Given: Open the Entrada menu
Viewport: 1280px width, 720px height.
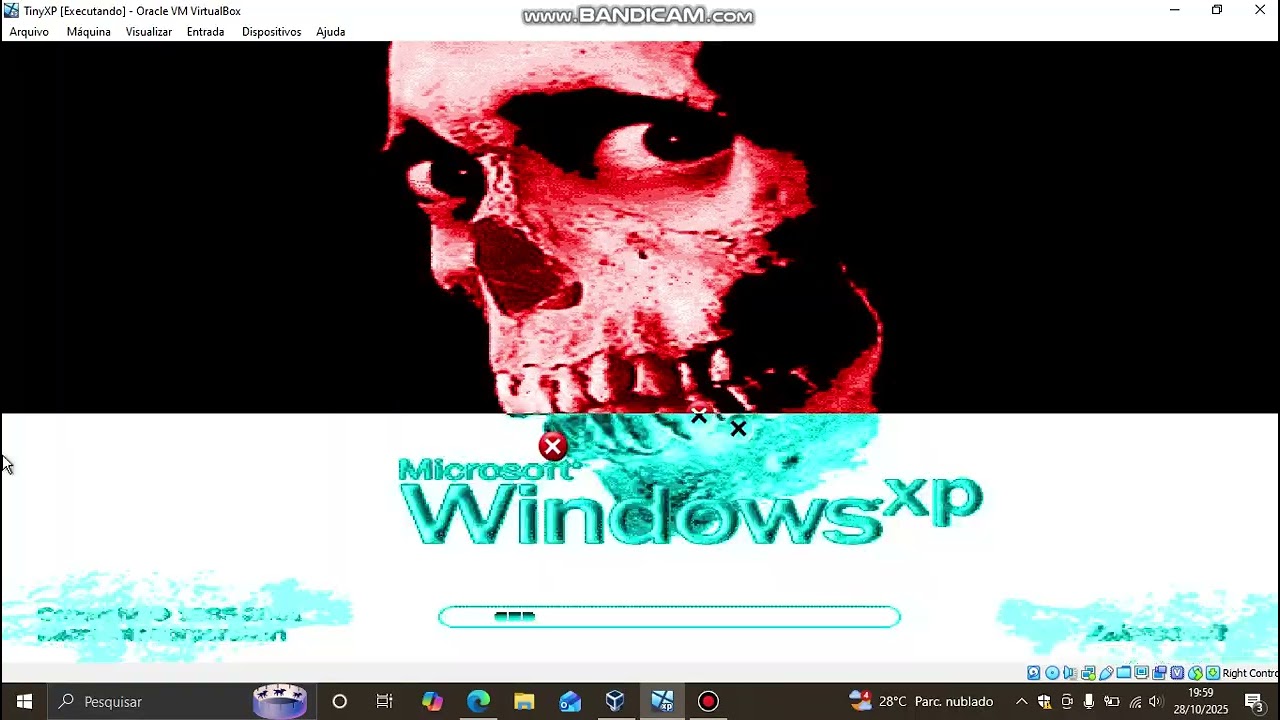Looking at the screenshot, I should click(x=205, y=32).
